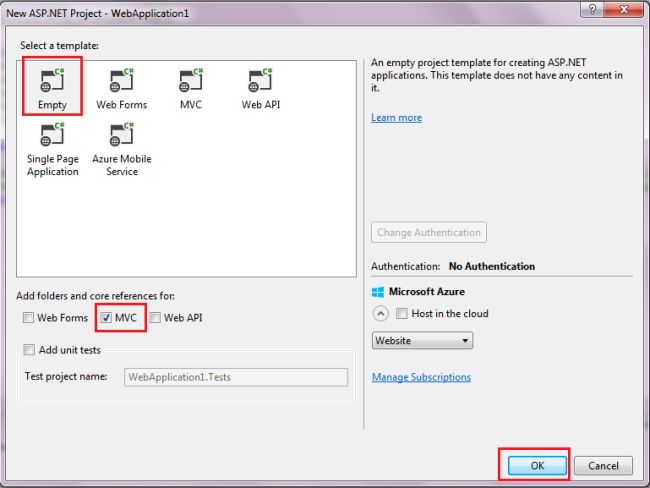Pick the Single Page Application template
650x488 pixels.
53,149
